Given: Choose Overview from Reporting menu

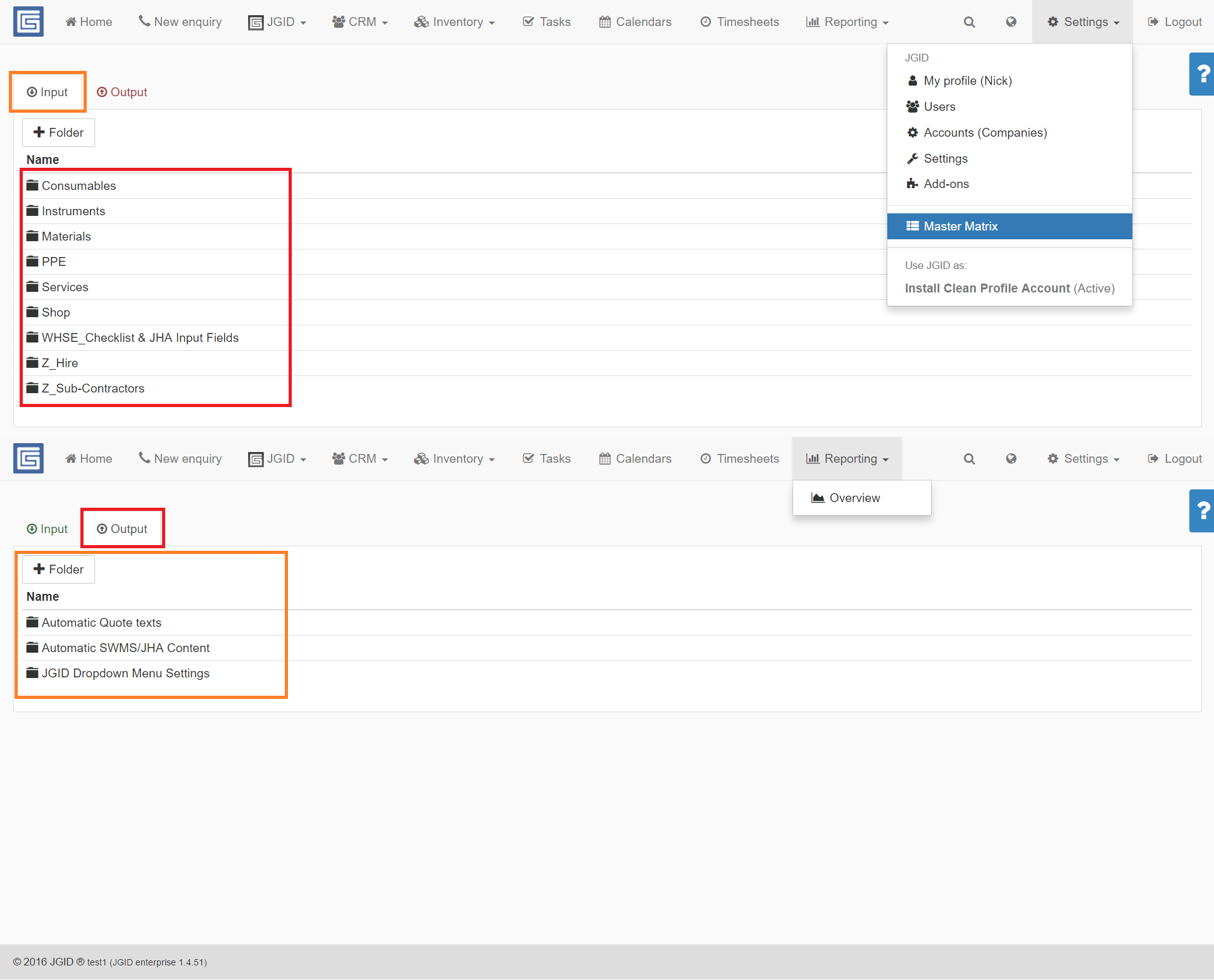Looking at the screenshot, I should point(861,498).
